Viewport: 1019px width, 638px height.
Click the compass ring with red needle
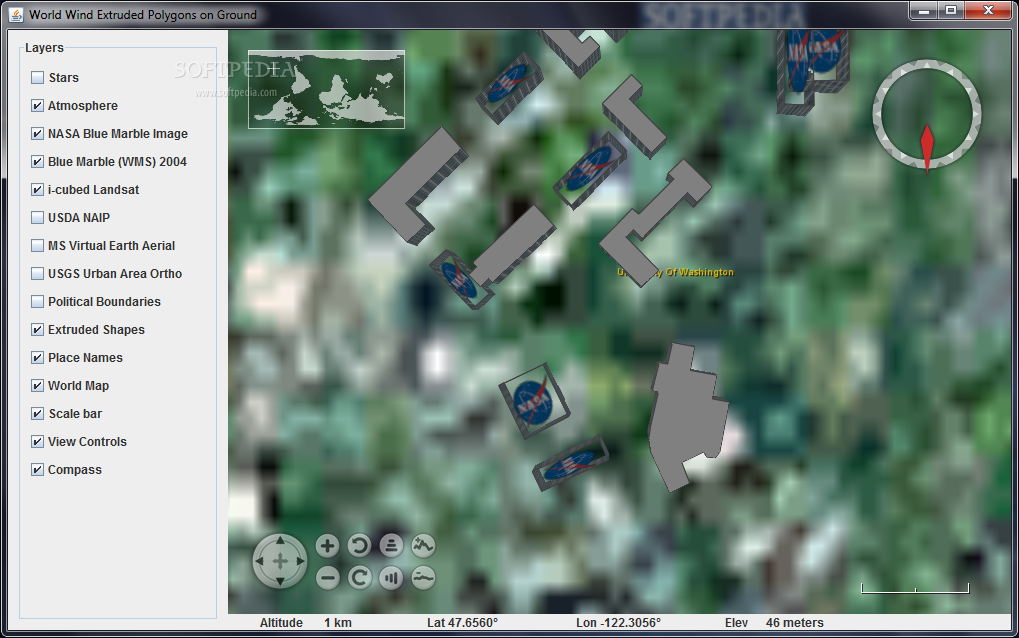927,116
